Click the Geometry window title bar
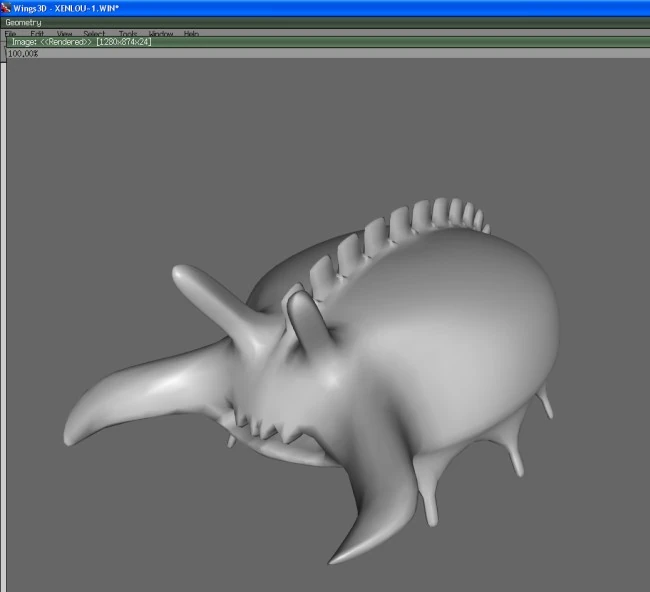 pos(24,22)
